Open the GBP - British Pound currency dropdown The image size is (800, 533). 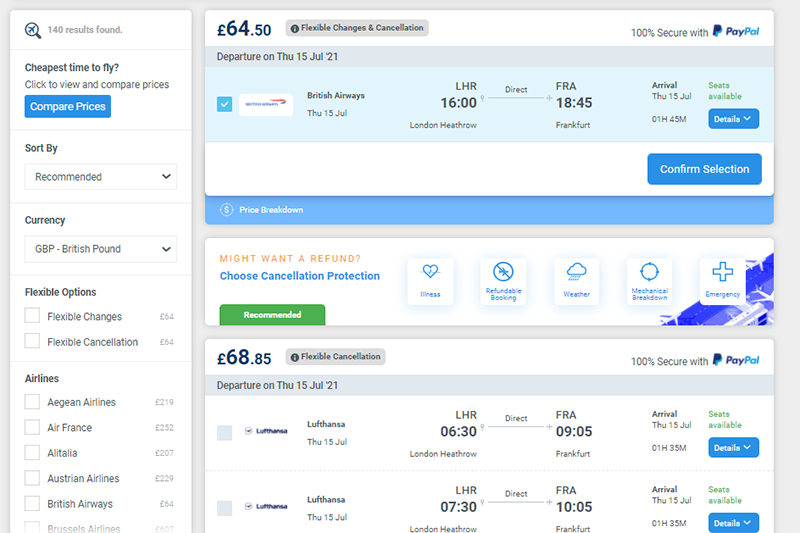101,249
